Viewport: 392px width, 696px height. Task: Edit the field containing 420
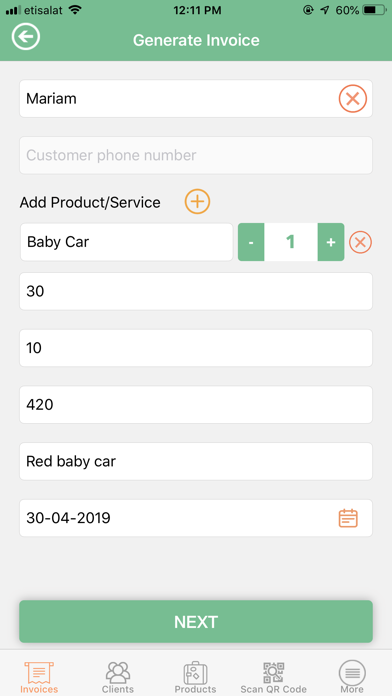tap(196, 404)
